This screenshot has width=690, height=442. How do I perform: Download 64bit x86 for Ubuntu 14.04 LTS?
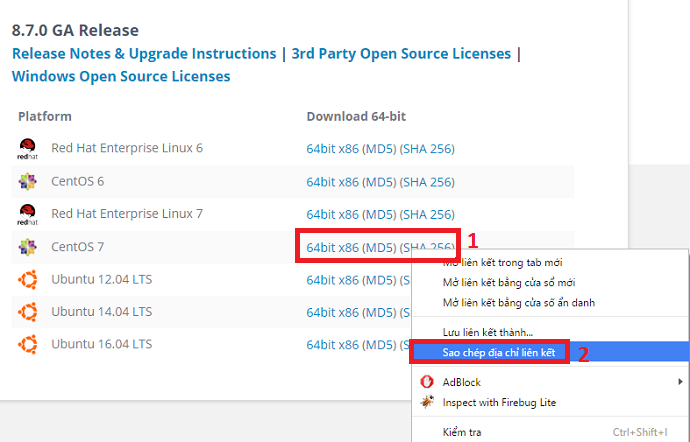point(332,313)
